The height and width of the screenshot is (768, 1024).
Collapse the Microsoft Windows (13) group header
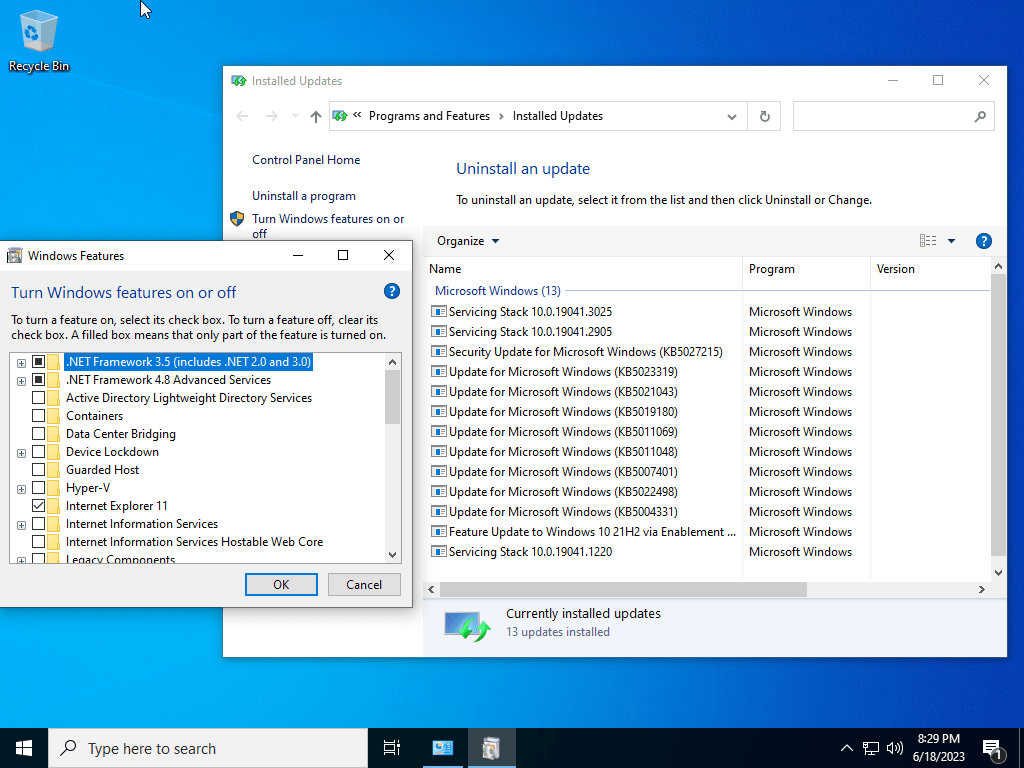coord(498,291)
